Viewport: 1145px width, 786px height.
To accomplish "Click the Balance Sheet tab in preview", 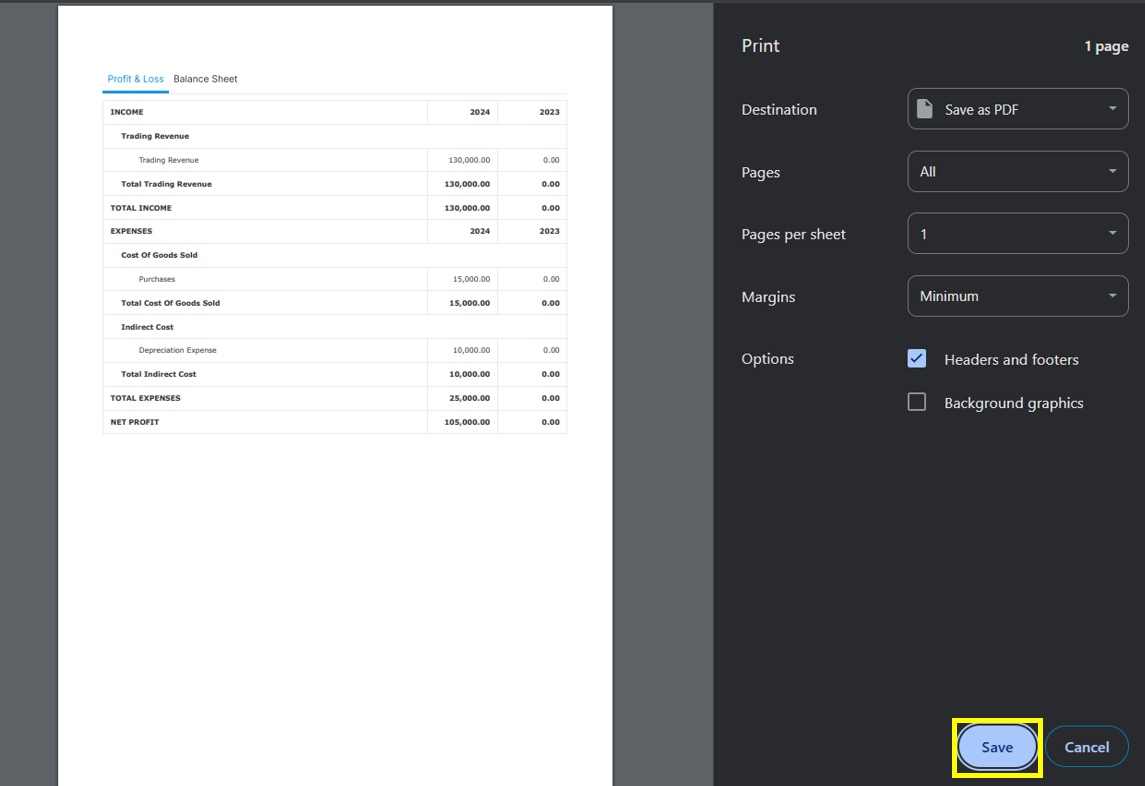I will click(x=205, y=79).
